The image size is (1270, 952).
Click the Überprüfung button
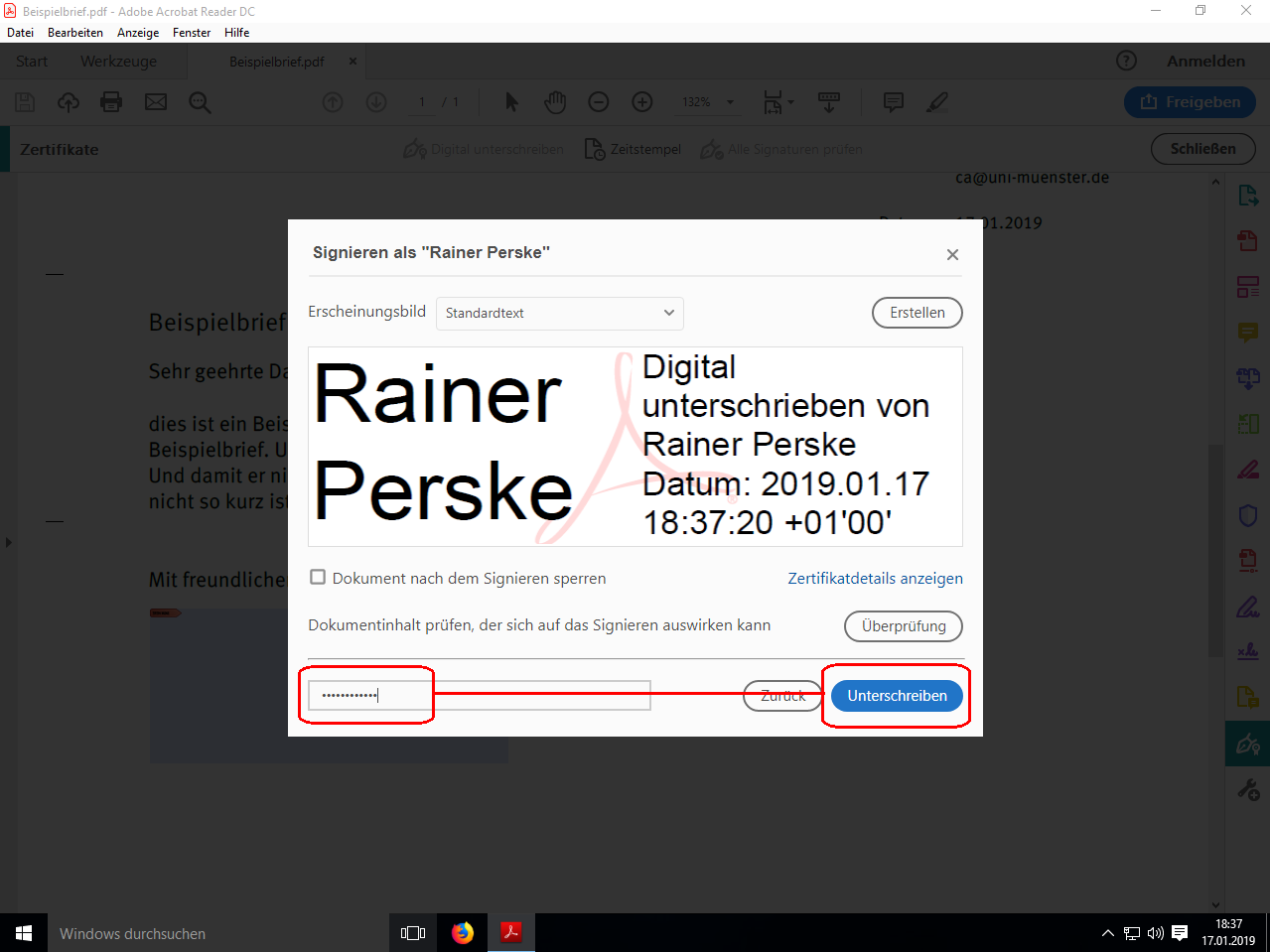tap(904, 626)
